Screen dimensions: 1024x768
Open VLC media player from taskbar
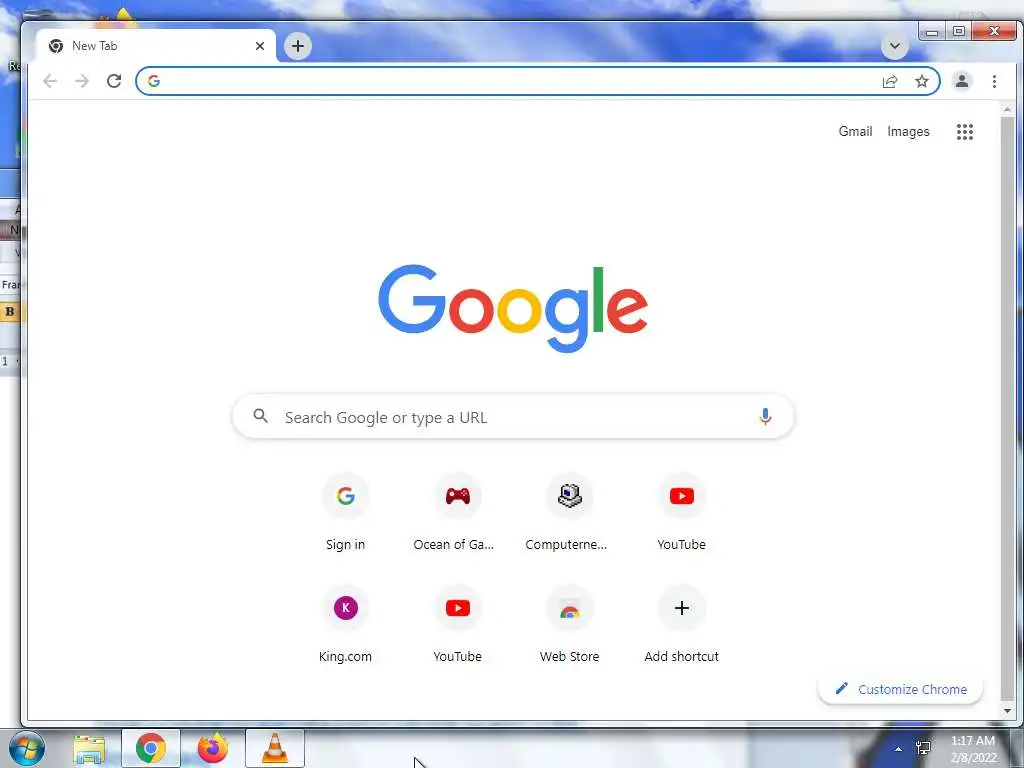pyautogui.click(x=274, y=748)
